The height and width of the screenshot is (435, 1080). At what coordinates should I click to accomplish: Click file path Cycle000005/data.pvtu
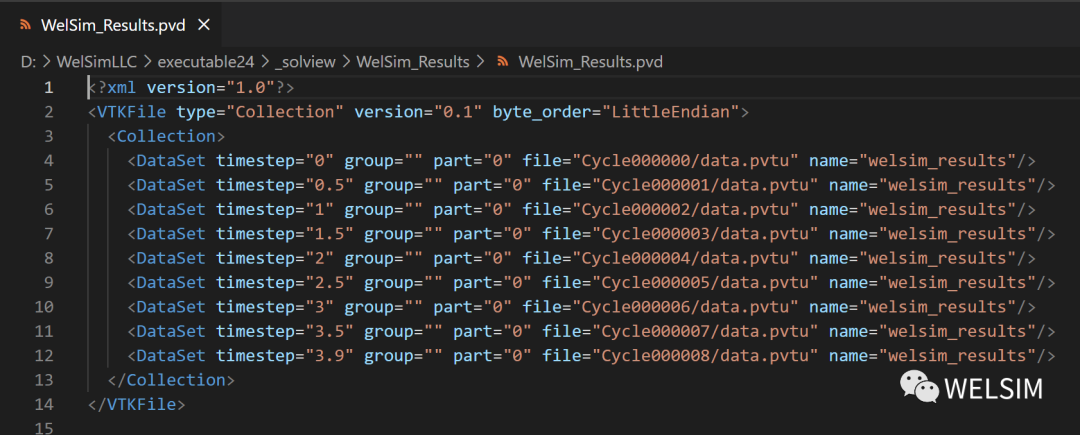705,282
